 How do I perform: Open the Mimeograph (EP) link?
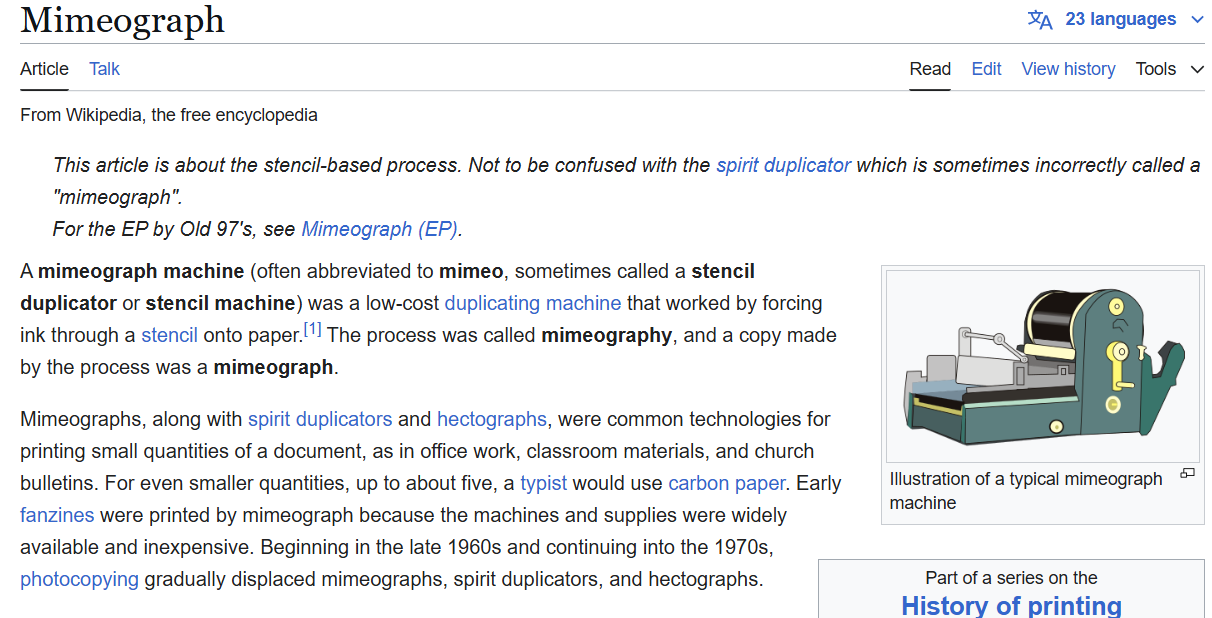pyautogui.click(x=380, y=229)
